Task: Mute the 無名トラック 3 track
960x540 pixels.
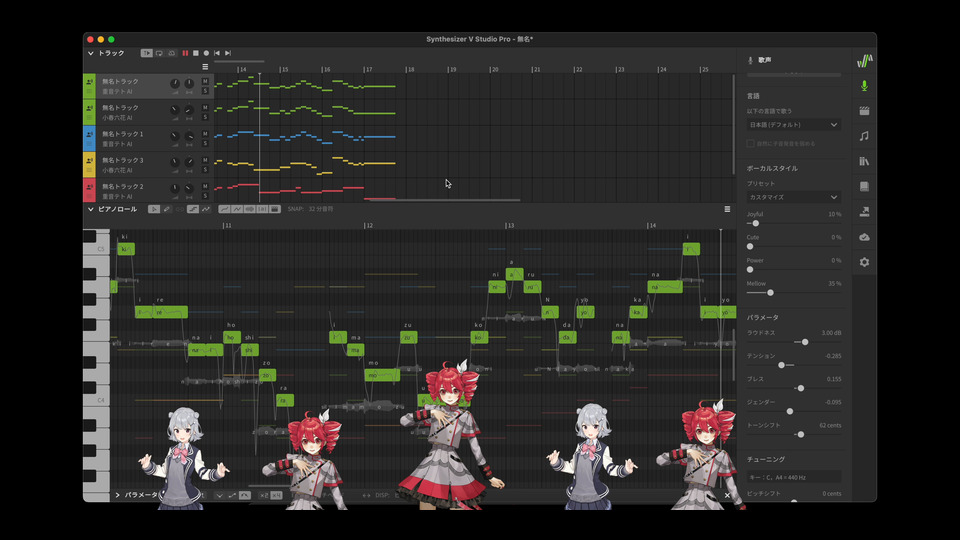Action: (x=205, y=160)
